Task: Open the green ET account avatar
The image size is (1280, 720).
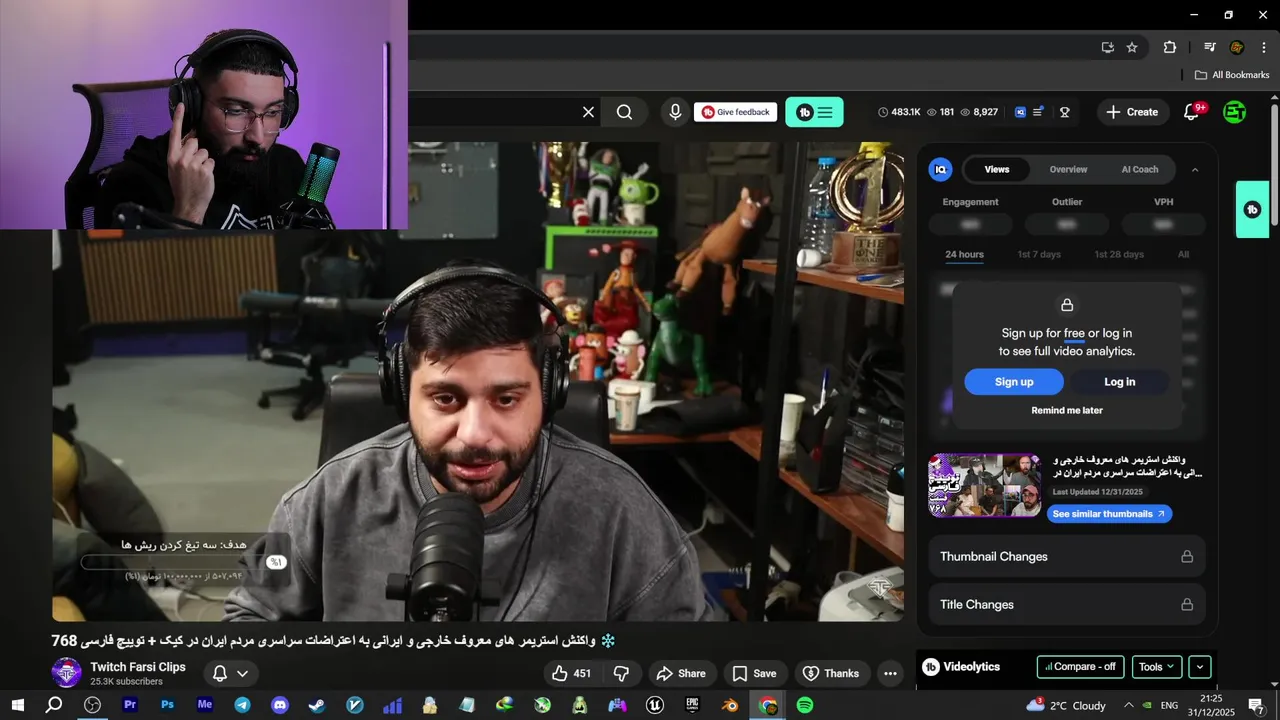Action: (x=1235, y=112)
